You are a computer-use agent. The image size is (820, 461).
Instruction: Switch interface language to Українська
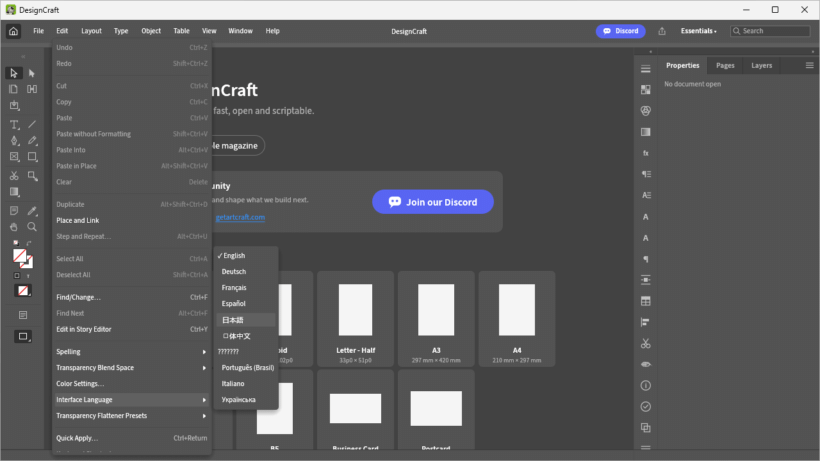[x=246, y=400]
